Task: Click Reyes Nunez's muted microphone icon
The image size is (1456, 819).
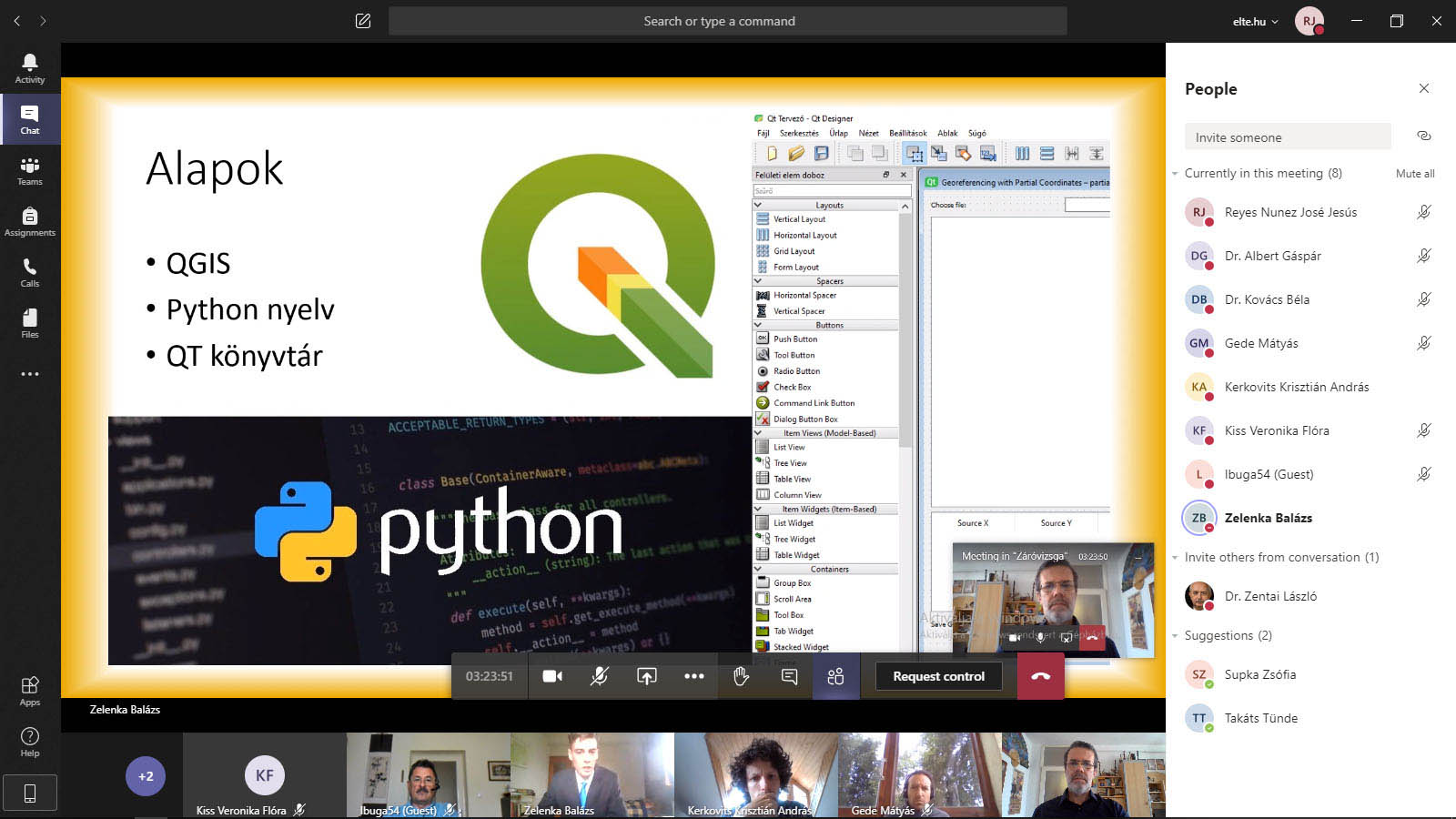Action: [1424, 212]
